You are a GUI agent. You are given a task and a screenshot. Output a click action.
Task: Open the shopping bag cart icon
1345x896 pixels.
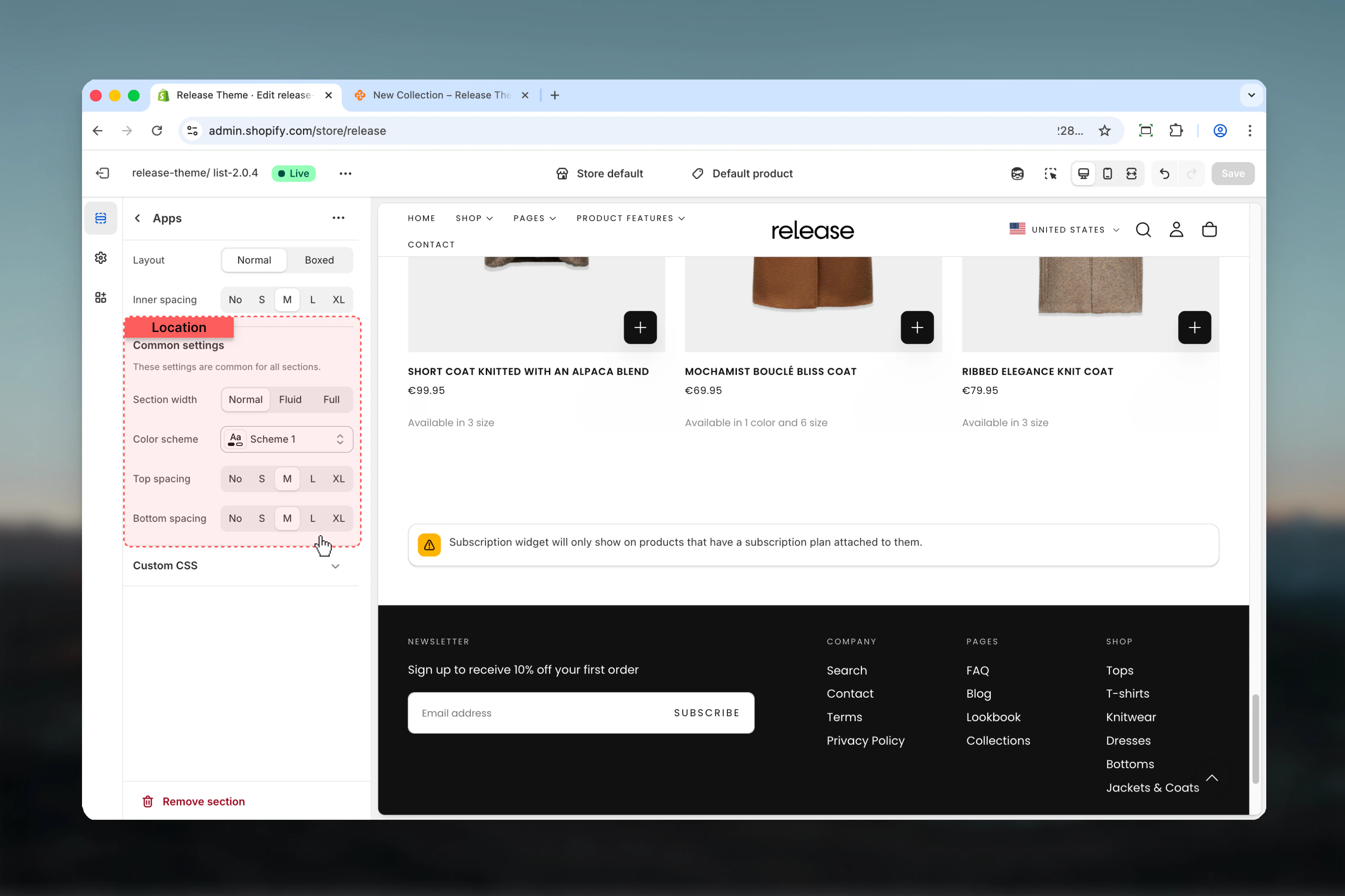click(1210, 230)
